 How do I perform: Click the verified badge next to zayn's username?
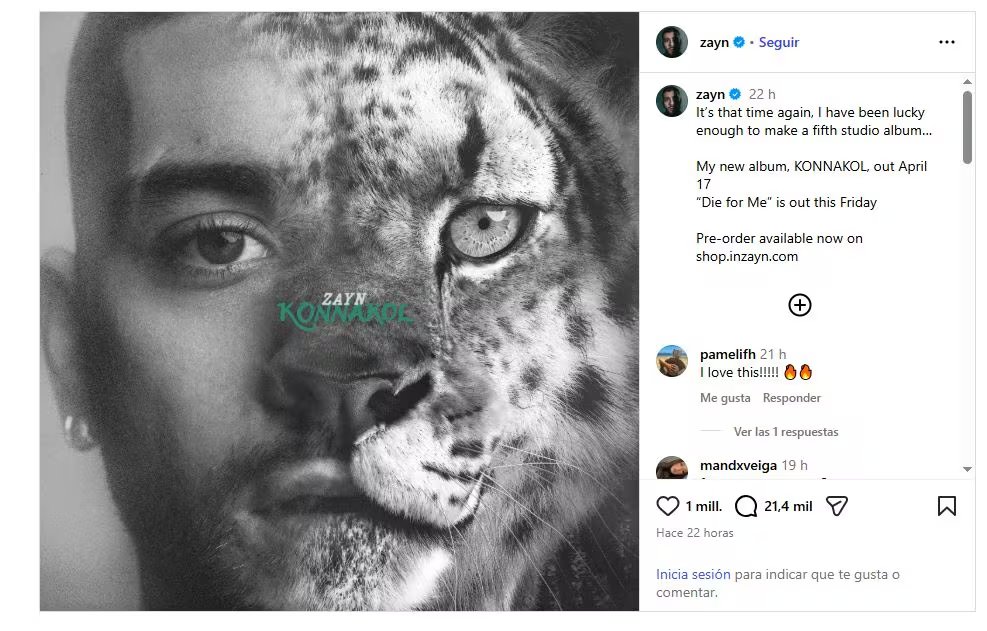point(737,41)
